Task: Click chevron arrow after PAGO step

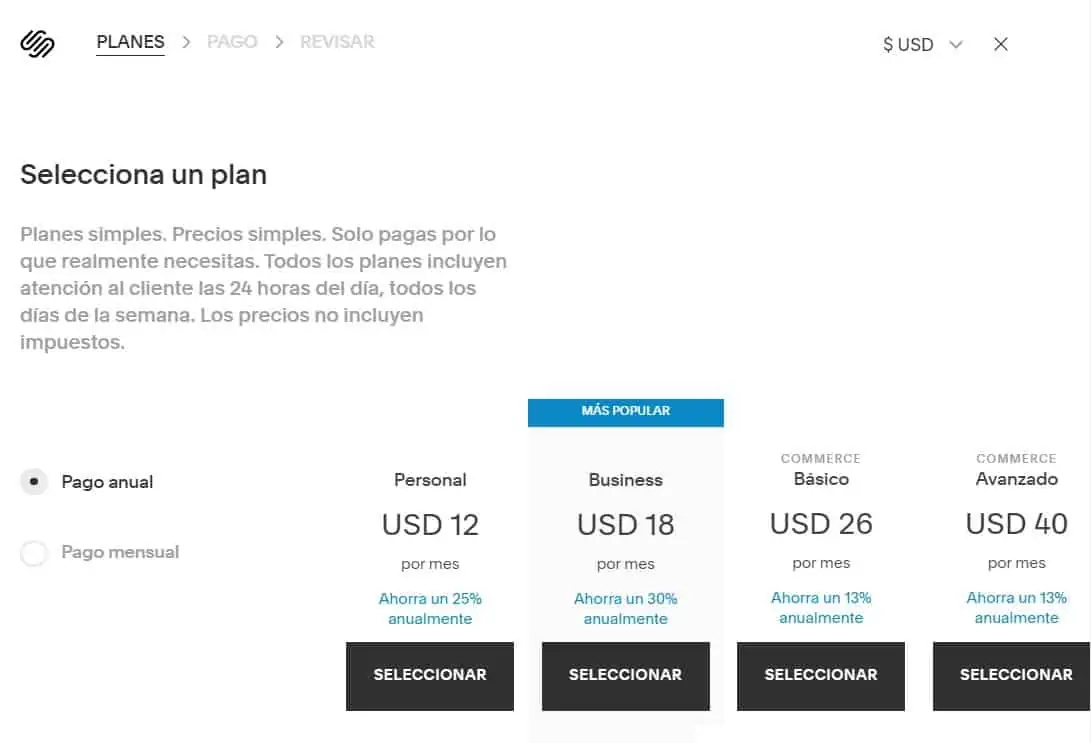Action: pos(279,42)
